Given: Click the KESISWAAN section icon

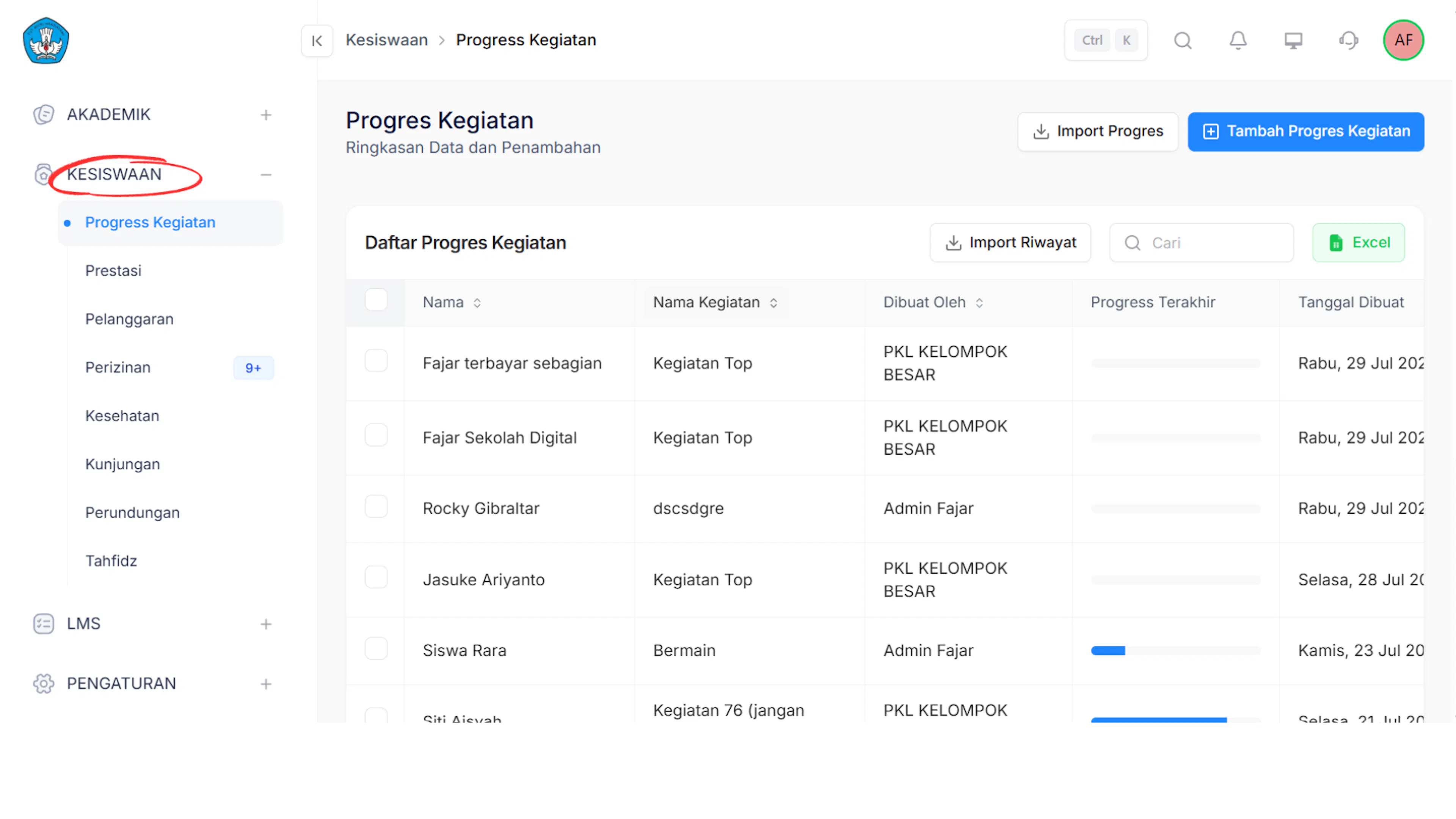Looking at the screenshot, I should pos(44,175).
